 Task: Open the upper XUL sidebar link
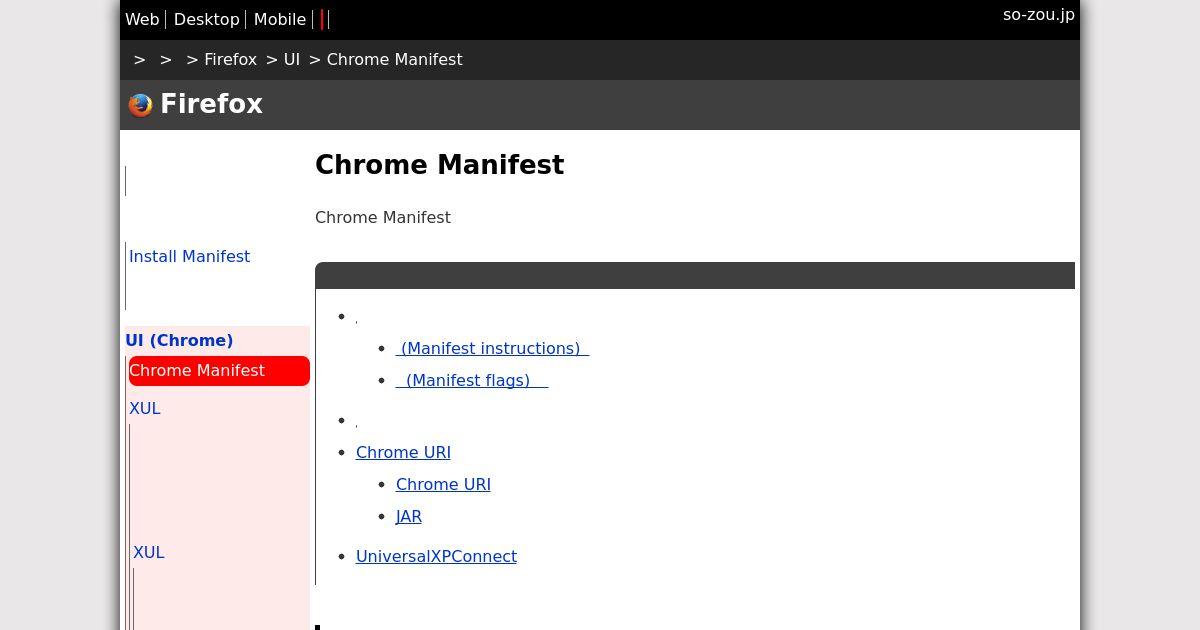(145, 408)
